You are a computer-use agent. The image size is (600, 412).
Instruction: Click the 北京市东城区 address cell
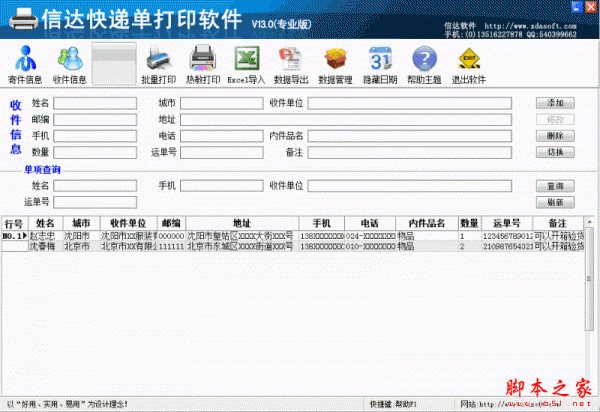[242, 246]
